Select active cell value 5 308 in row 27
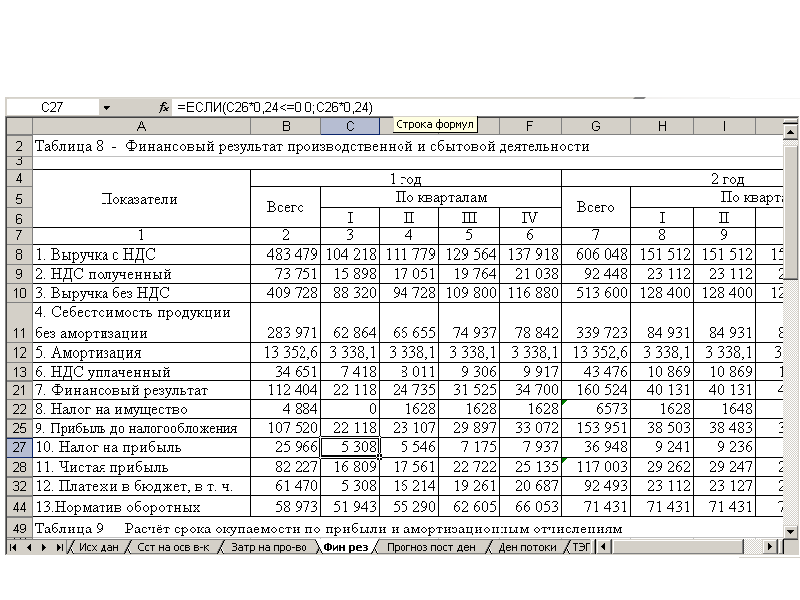800x600 pixels. tap(350, 447)
